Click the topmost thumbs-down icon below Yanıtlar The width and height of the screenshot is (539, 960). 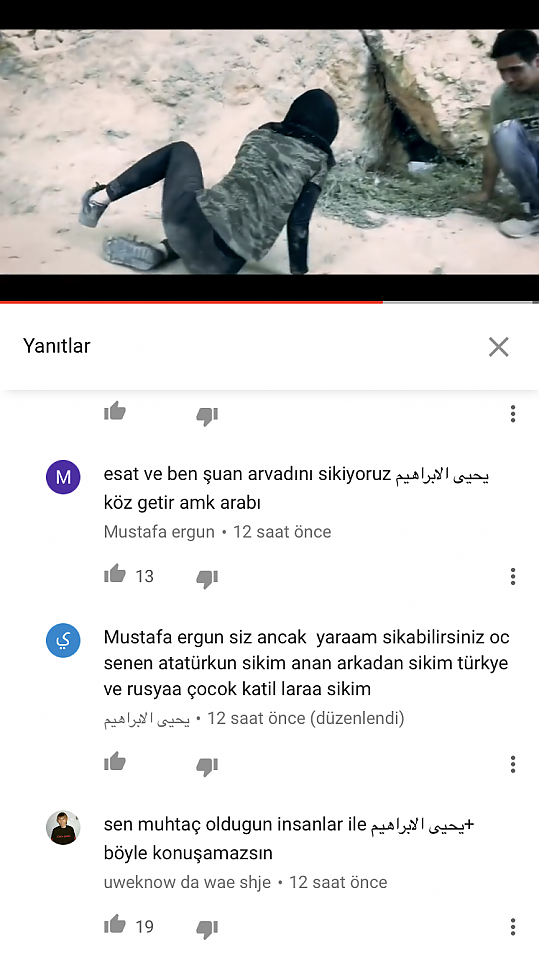[x=207, y=416]
